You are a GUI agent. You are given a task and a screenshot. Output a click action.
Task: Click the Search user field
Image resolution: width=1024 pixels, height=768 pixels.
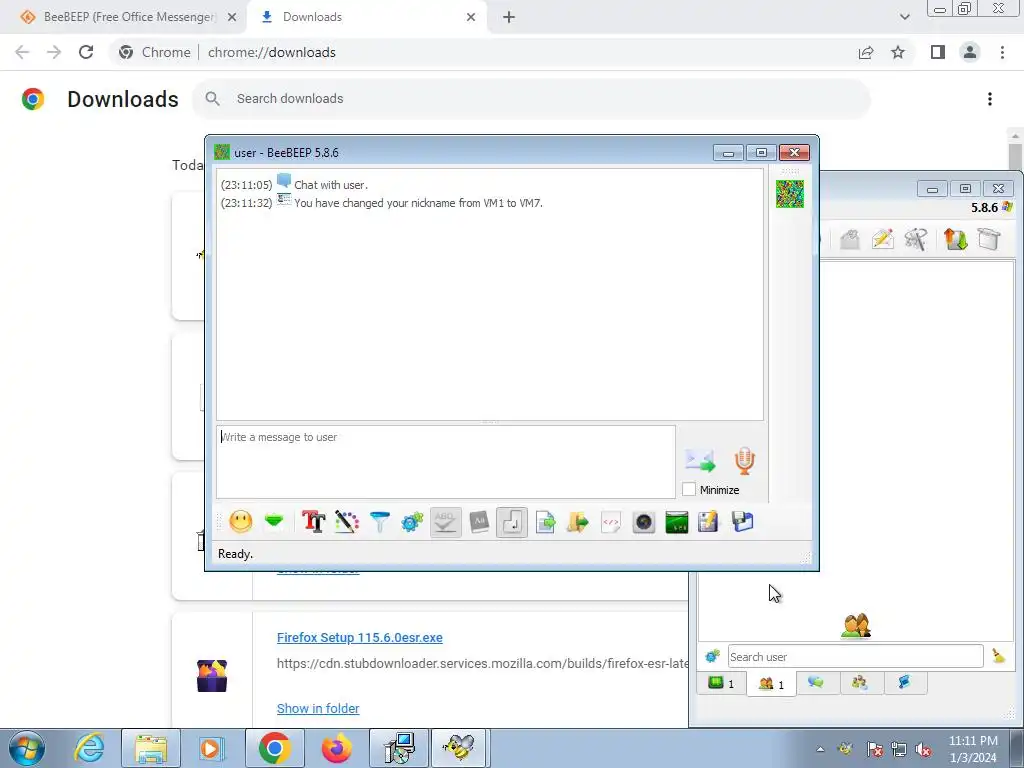pos(856,656)
